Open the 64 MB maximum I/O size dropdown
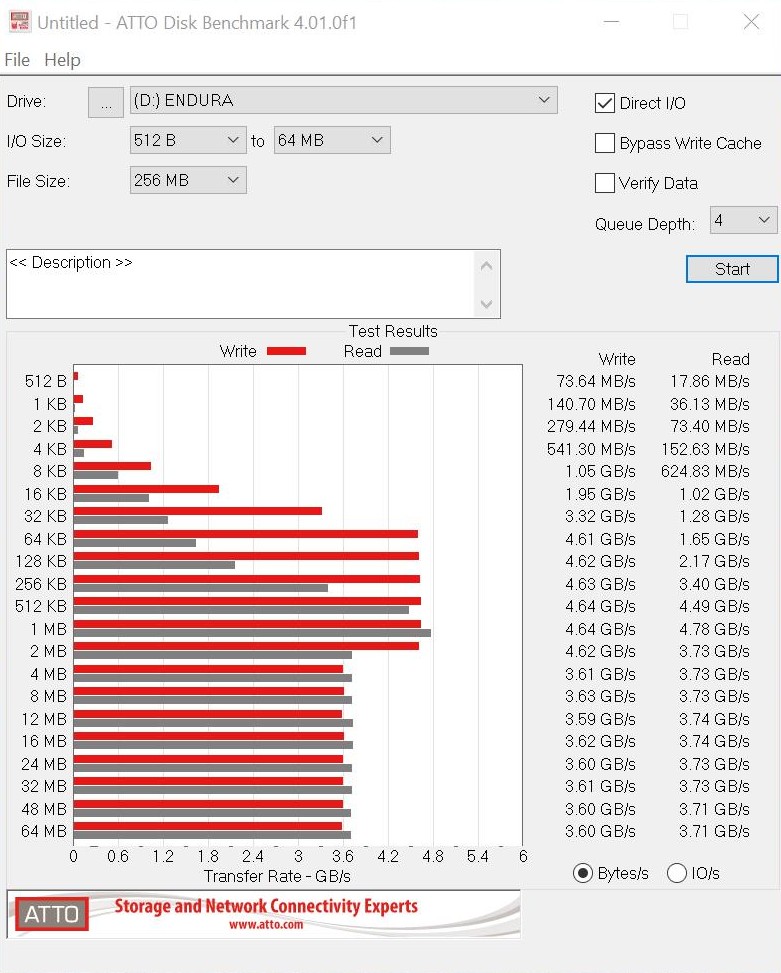The image size is (781, 973). [x=332, y=140]
